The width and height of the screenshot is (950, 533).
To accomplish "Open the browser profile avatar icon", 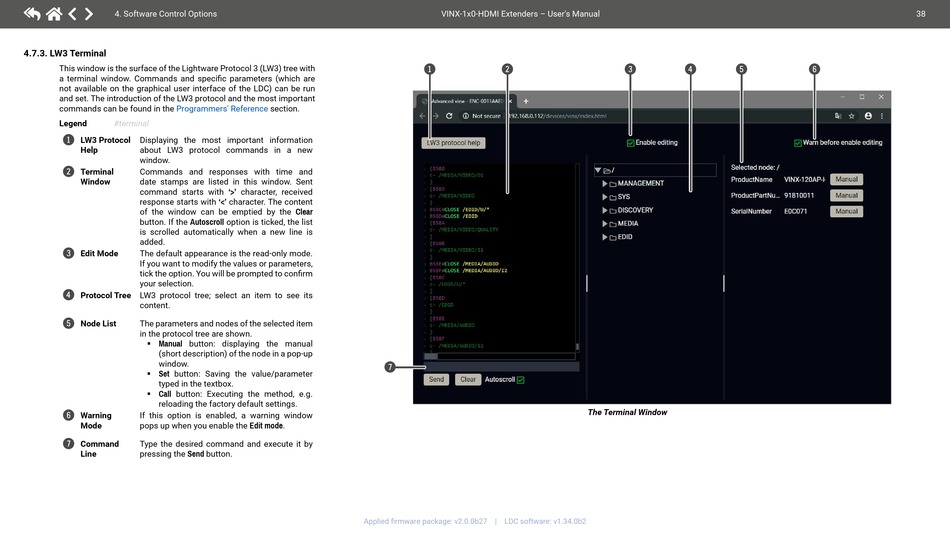I will pyautogui.click(x=868, y=116).
